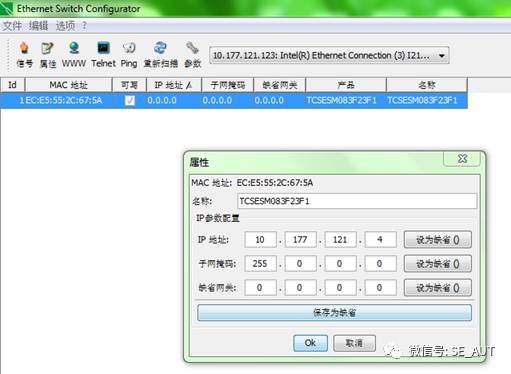Open the ? help menu
This screenshot has width=511, height=374.
pyautogui.click(x=84, y=26)
